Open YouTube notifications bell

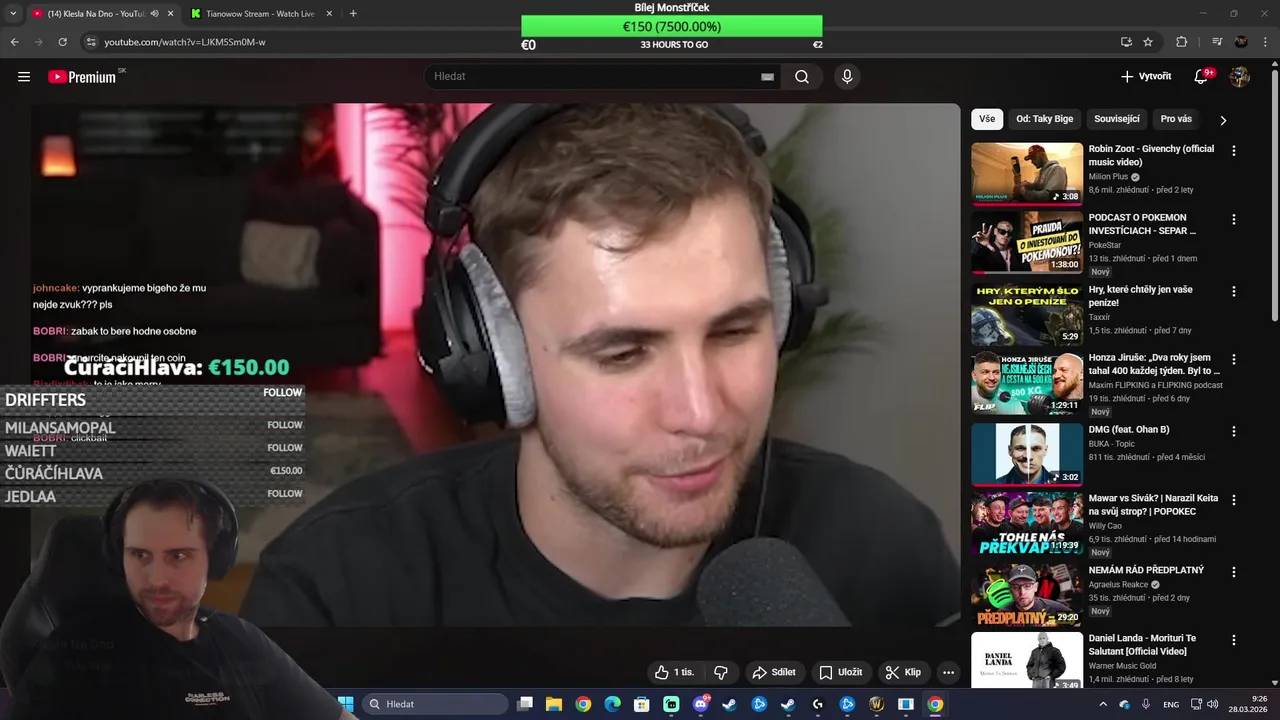(x=1203, y=77)
